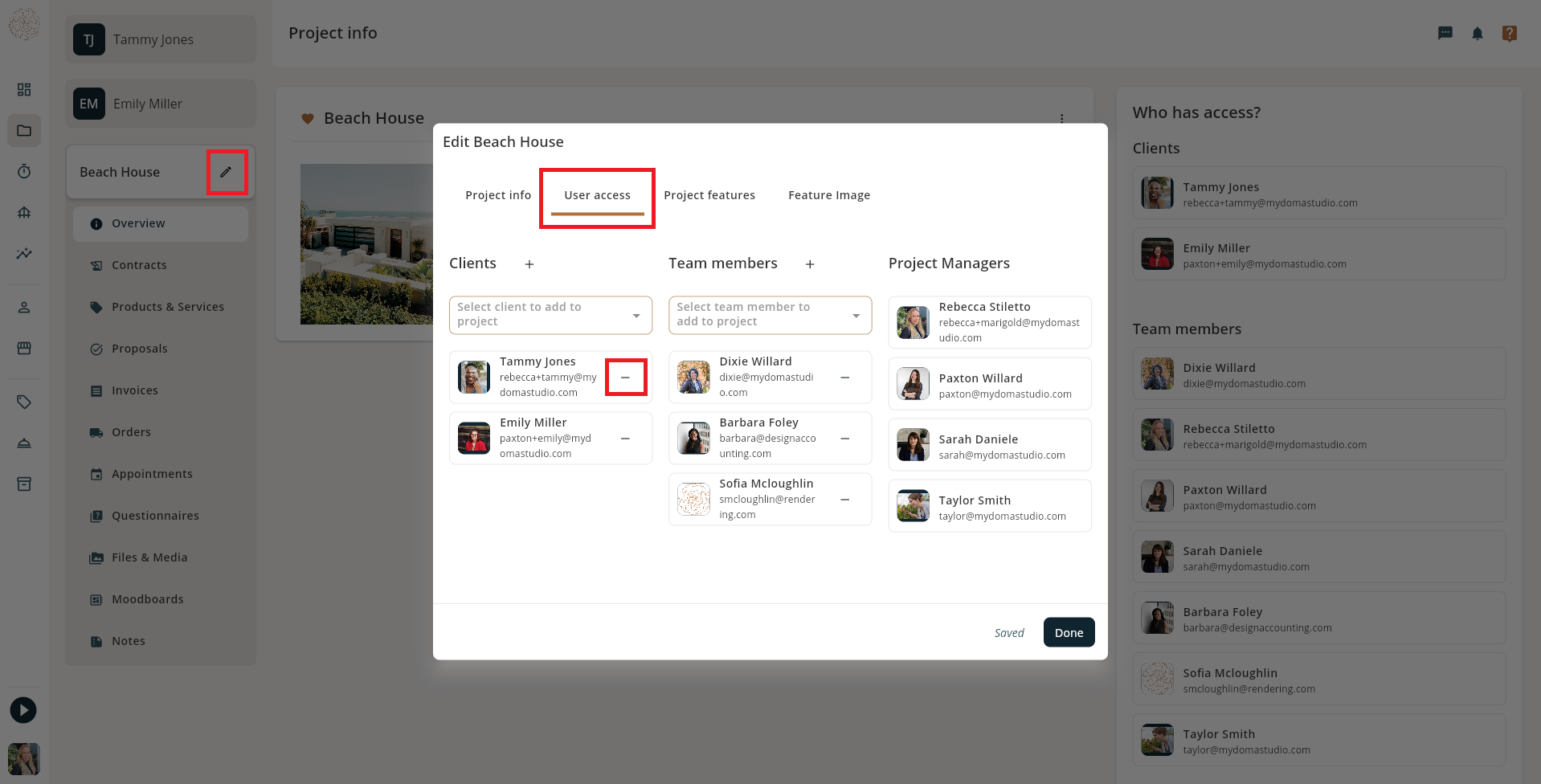Open Proposals in project menu

coord(161,349)
